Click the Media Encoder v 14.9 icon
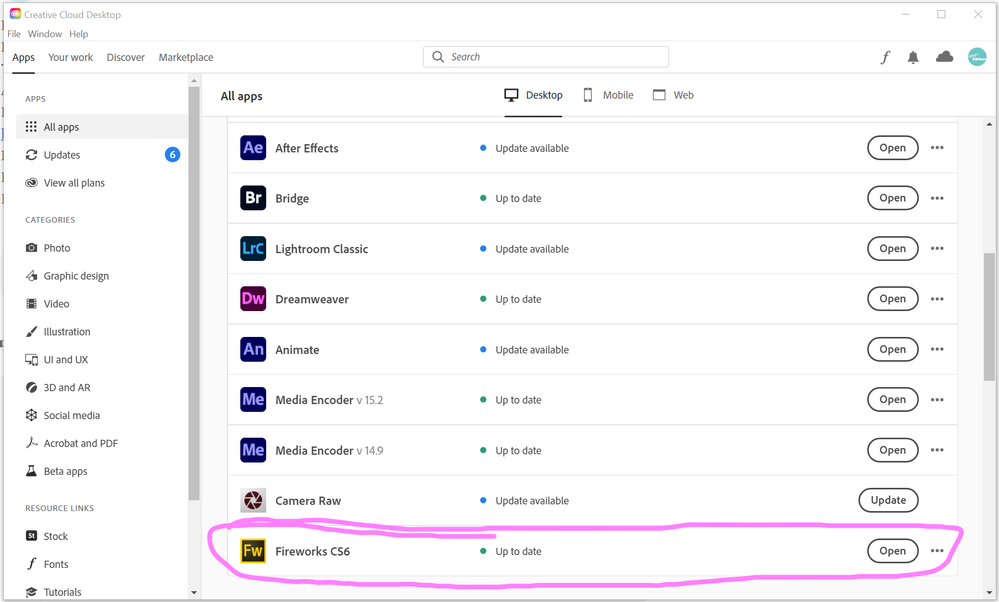 pos(253,450)
